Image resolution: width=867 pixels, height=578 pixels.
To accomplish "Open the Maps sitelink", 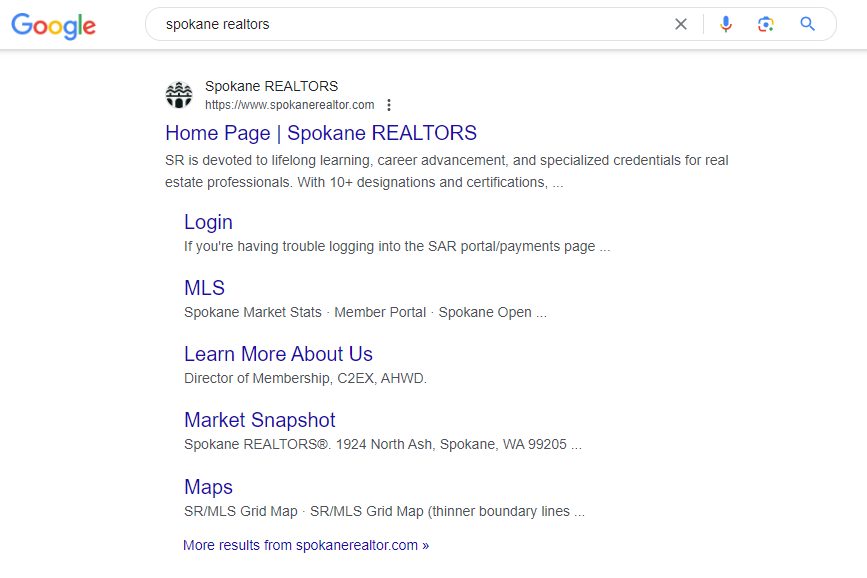I will [x=208, y=487].
